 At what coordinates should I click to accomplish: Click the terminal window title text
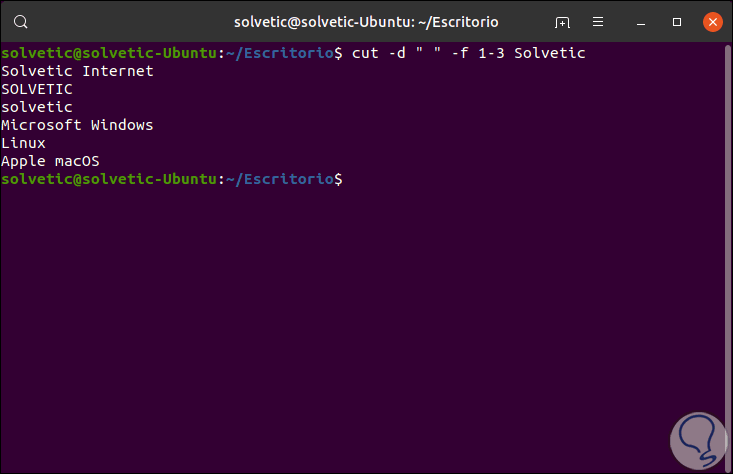pos(367,21)
